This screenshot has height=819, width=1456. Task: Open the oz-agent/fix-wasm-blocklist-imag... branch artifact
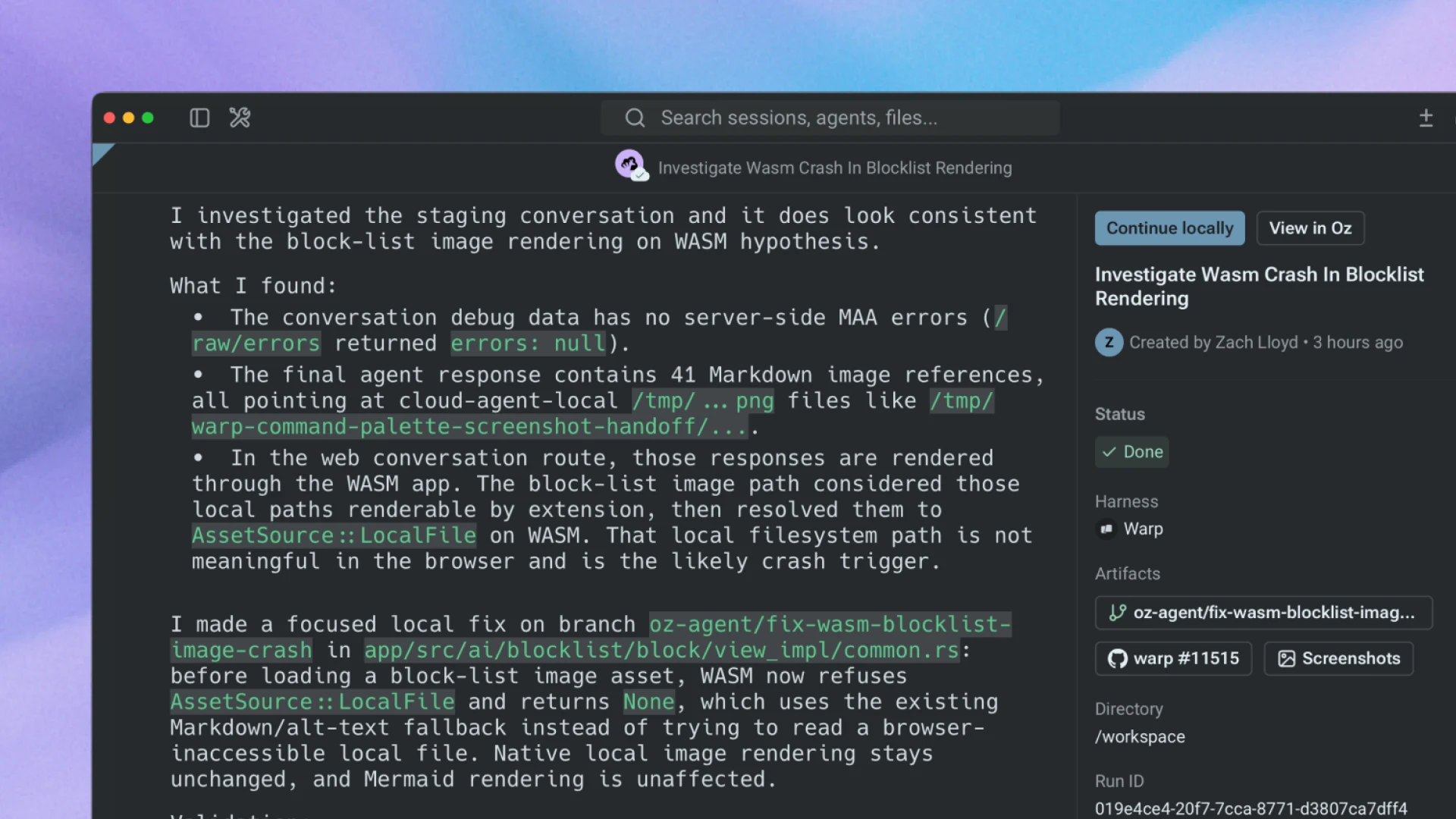pos(1263,613)
